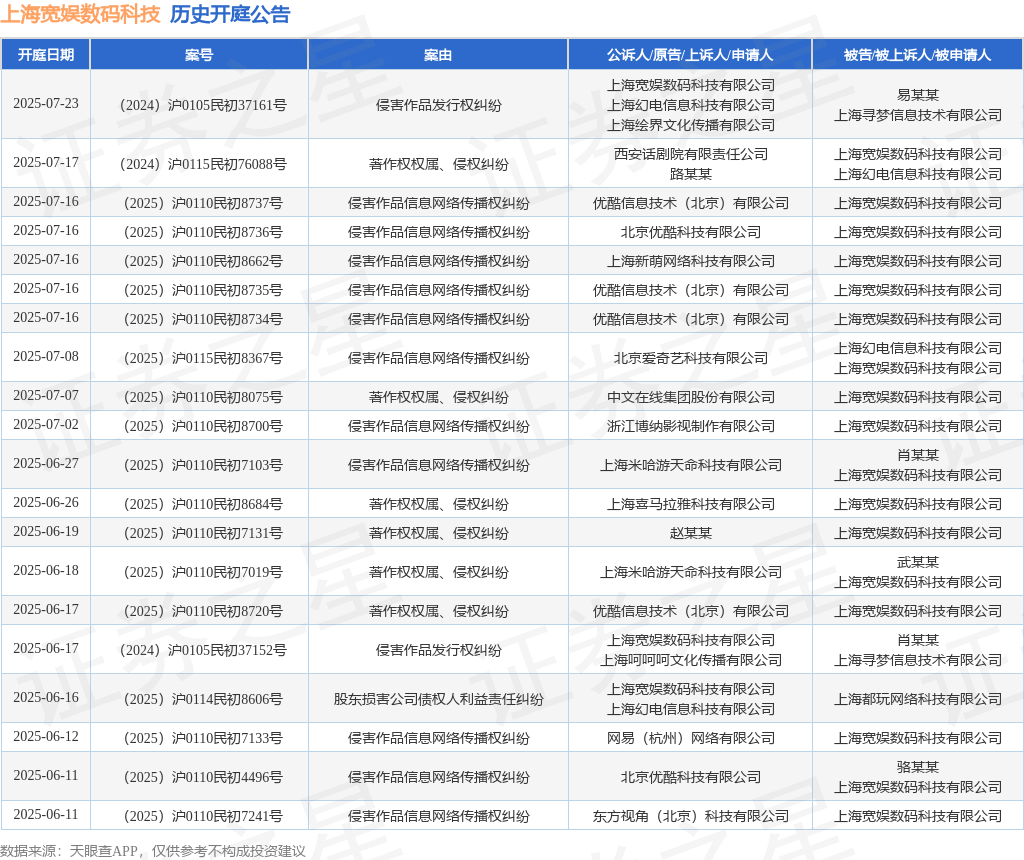The width and height of the screenshot is (1024, 860).
Task: Click plaintiff 上海喜马拉雅科技有限公司
Action: (x=691, y=504)
